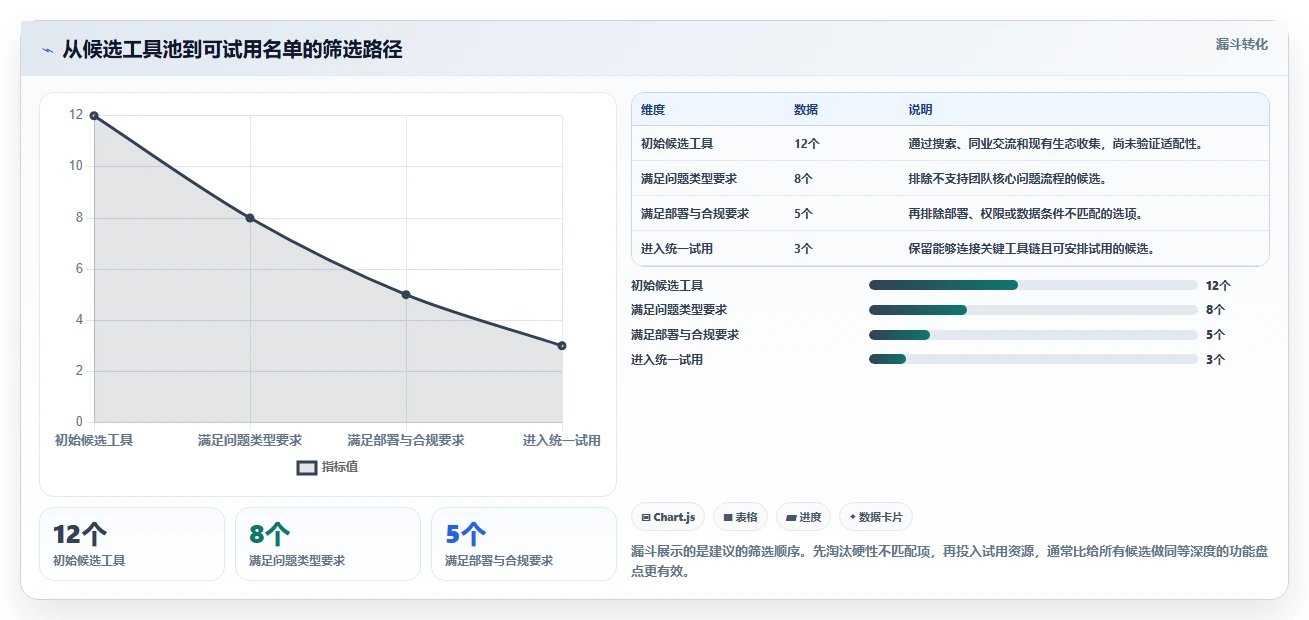1309x620 pixels.
Task: Click table cell 满足部署与合规要求
Action: (x=695, y=214)
